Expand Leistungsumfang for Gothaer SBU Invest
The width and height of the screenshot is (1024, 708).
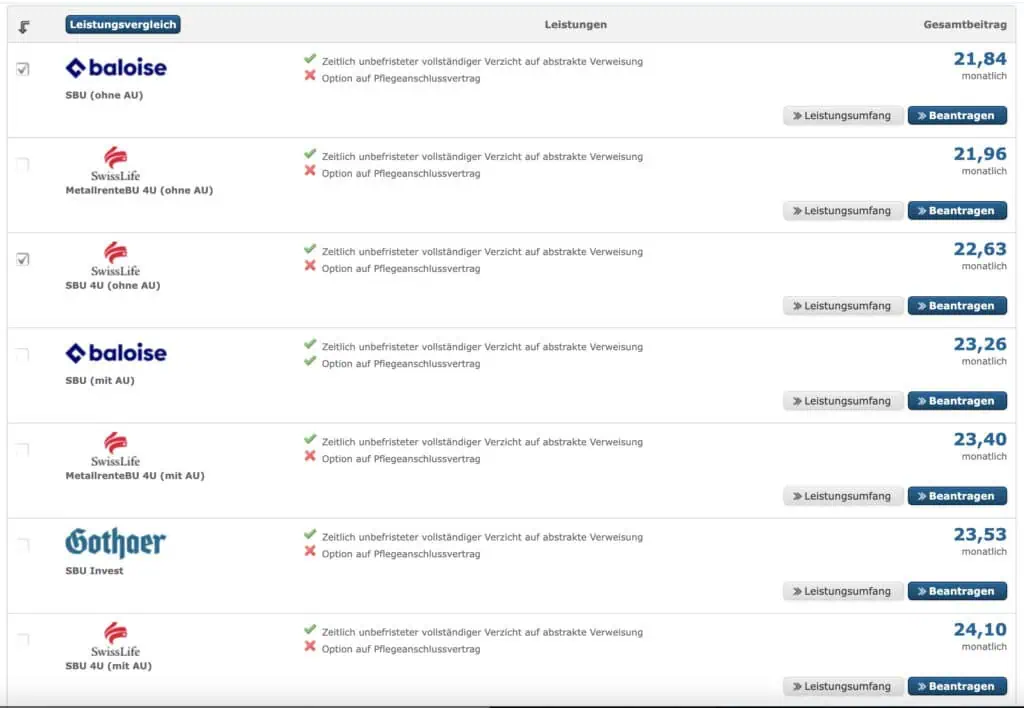tap(842, 591)
